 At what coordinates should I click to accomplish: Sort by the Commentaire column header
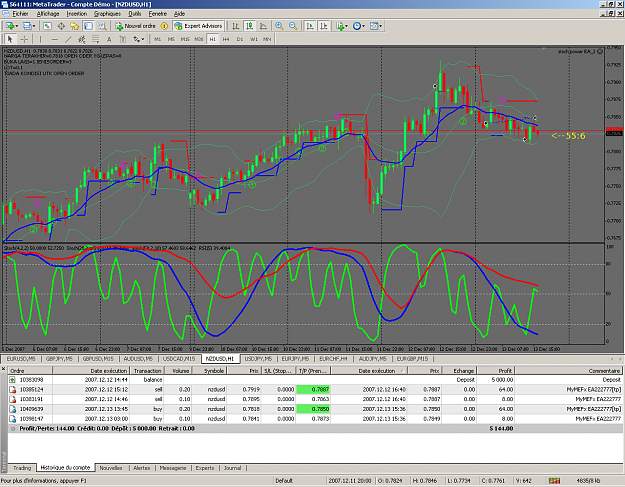pos(569,371)
